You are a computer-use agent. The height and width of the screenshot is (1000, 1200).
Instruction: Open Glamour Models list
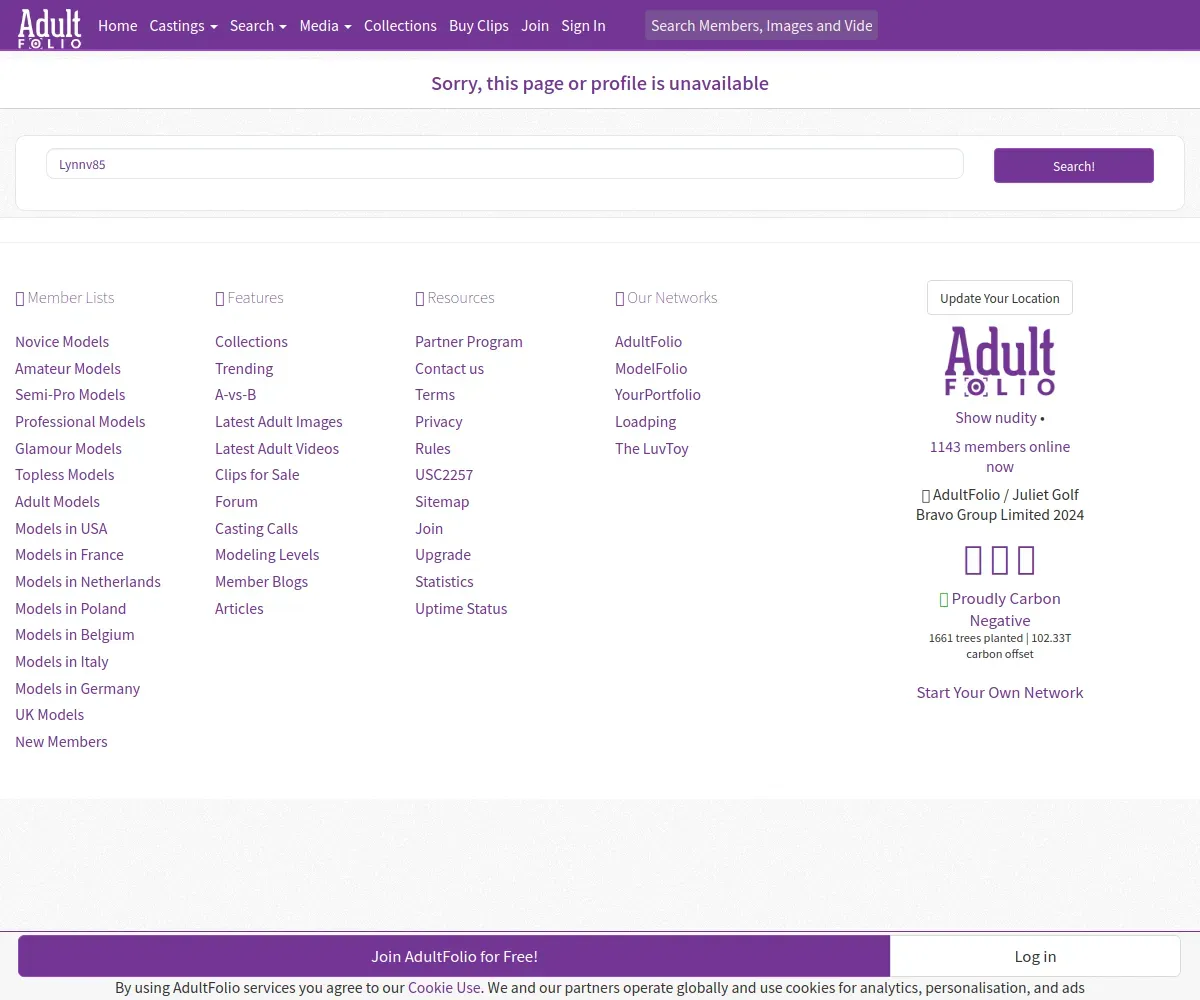pos(68,448)
